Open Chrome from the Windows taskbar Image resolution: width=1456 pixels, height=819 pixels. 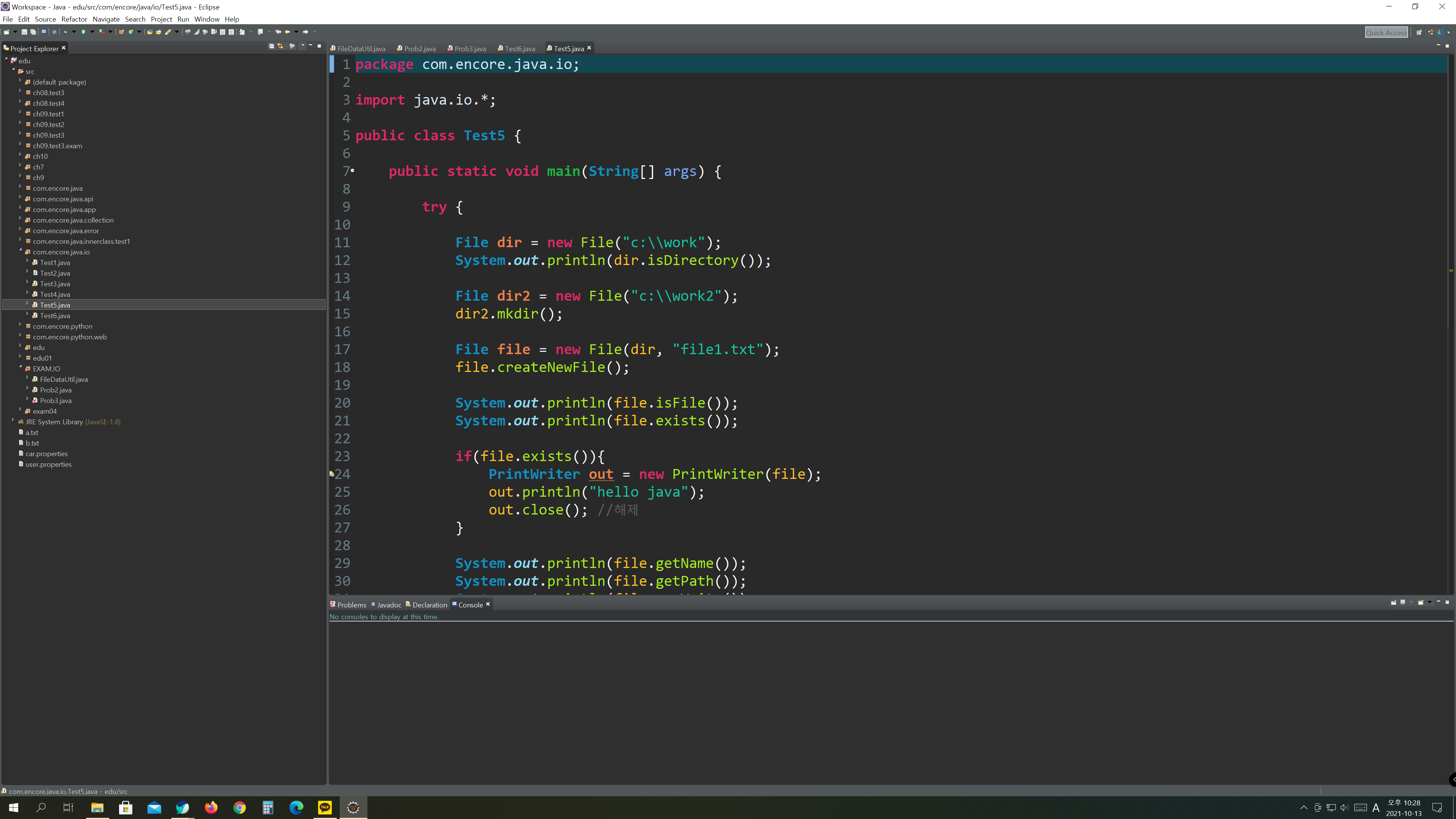pos(239,808)
